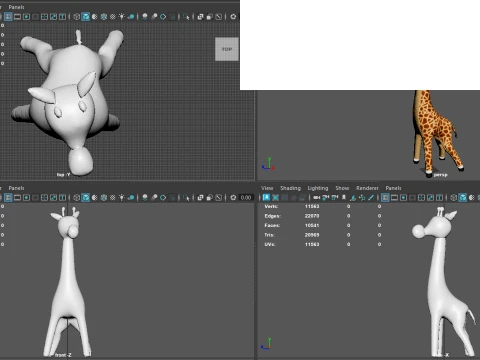This screenshot has width=480, height=360.
Task: Click use all lights bulb, top view
Action: point(122,17)
